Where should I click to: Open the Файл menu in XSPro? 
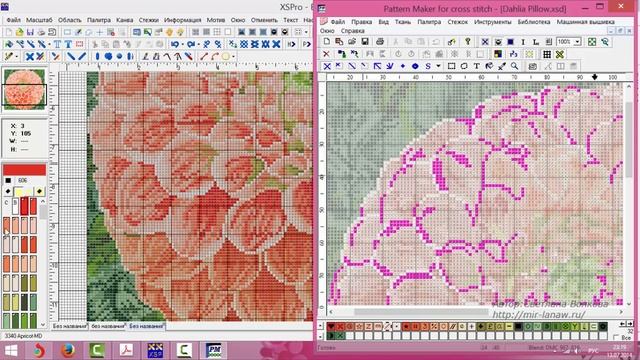tap(13, 20)
